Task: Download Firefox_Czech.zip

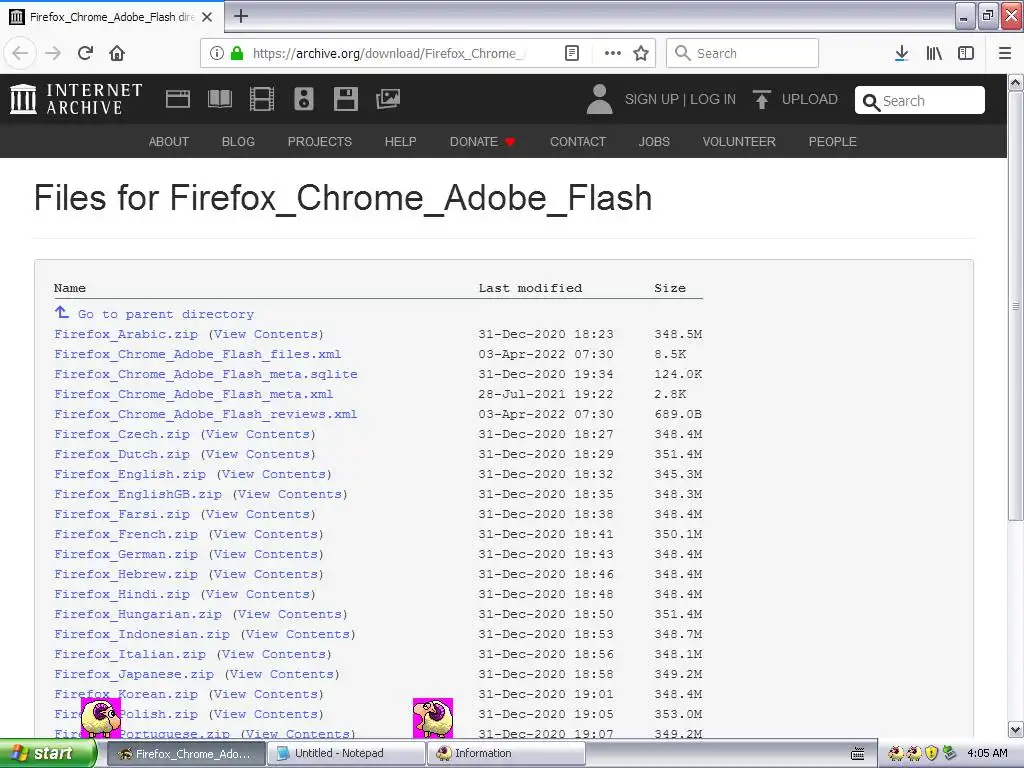Action: click(x=122, y=434)
